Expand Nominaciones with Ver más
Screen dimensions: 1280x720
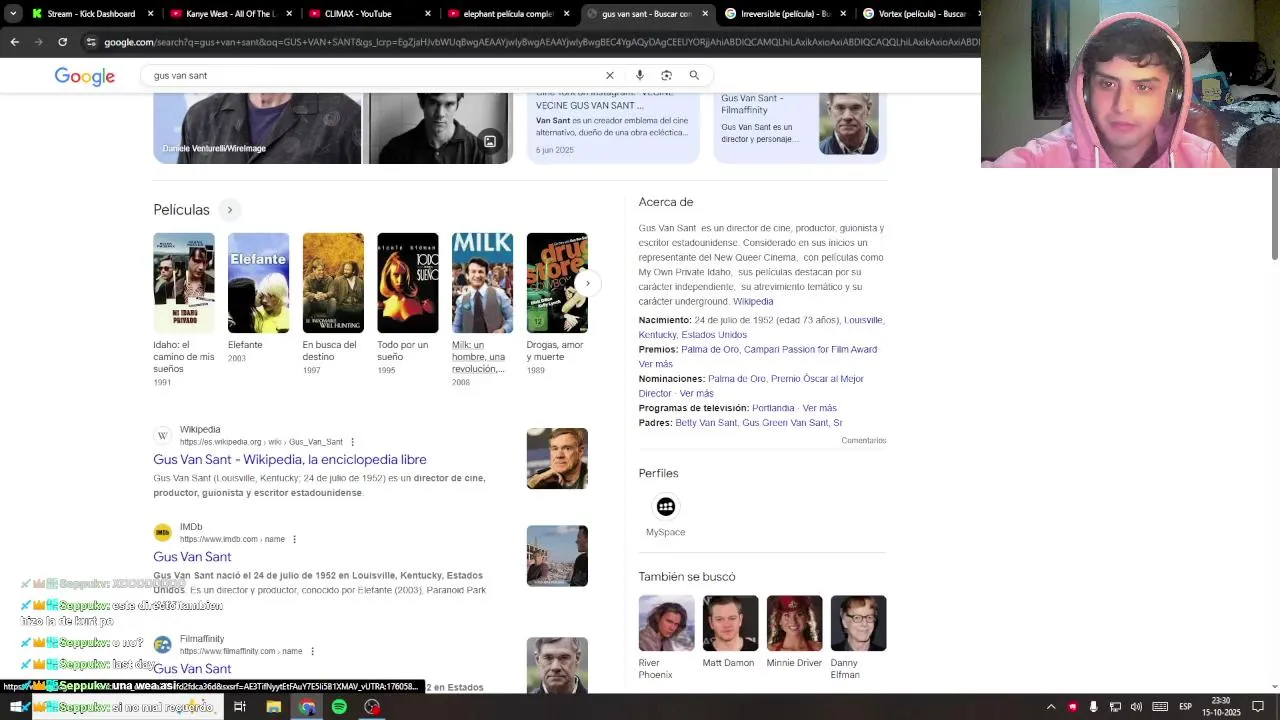tap(697, 393)
